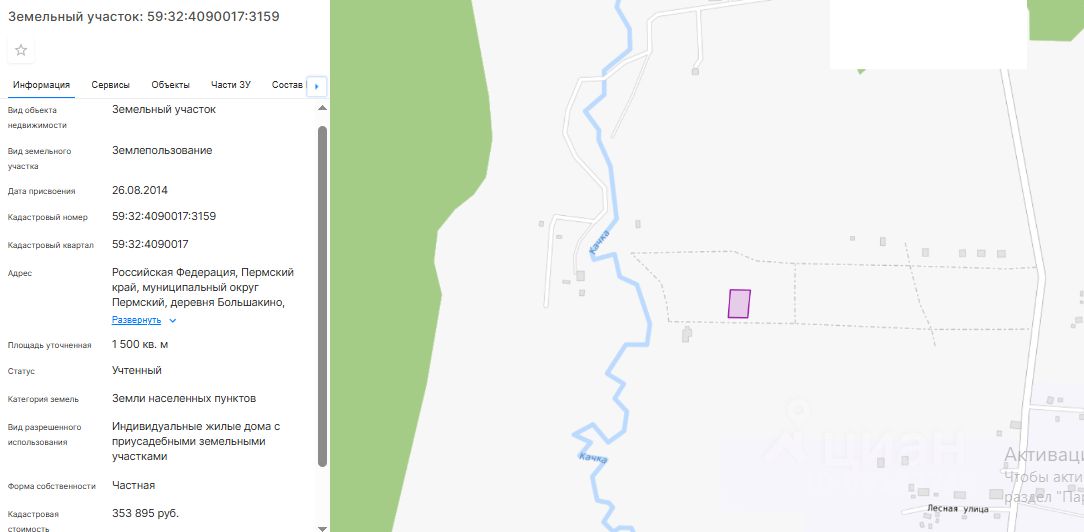Viewport: 1084px width, 532px height.
Task: Select the highlighted purple parcel on map
Action: tap(739, 304)
